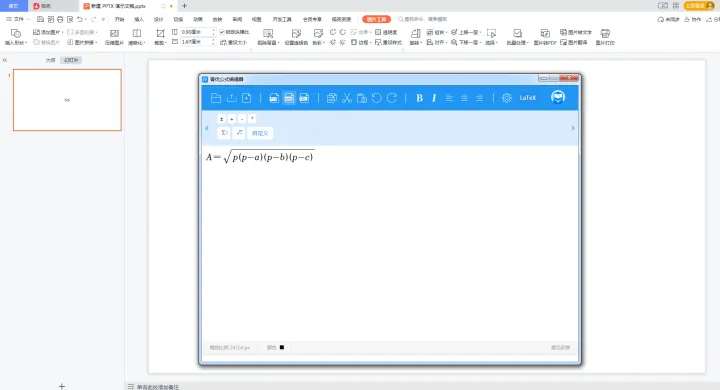This screenshot has height=390, width=720.
Task: Open the custom symbols button
Action: (260, 133)
